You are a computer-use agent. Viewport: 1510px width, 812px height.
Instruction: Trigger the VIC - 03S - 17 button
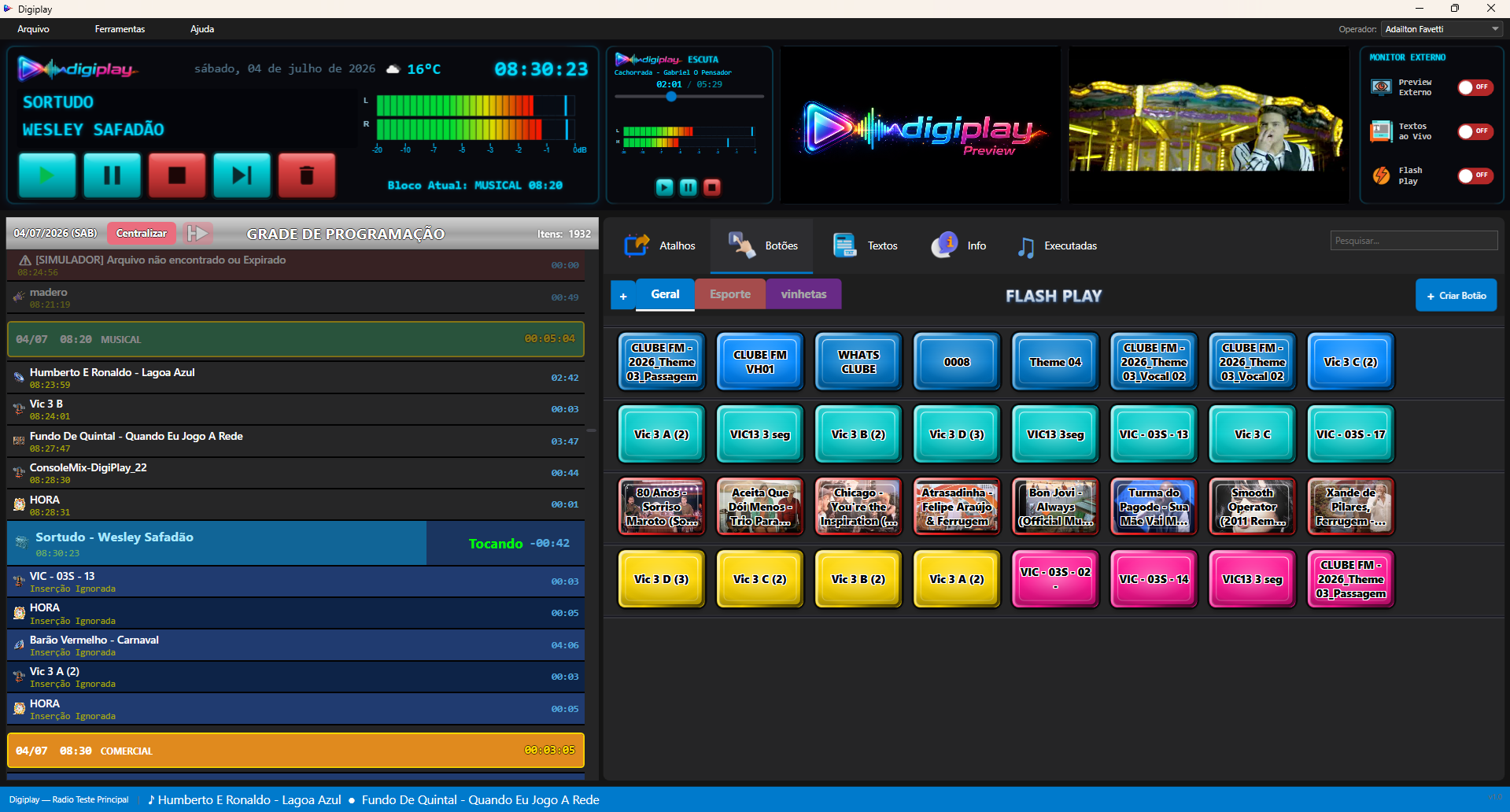1350,434
